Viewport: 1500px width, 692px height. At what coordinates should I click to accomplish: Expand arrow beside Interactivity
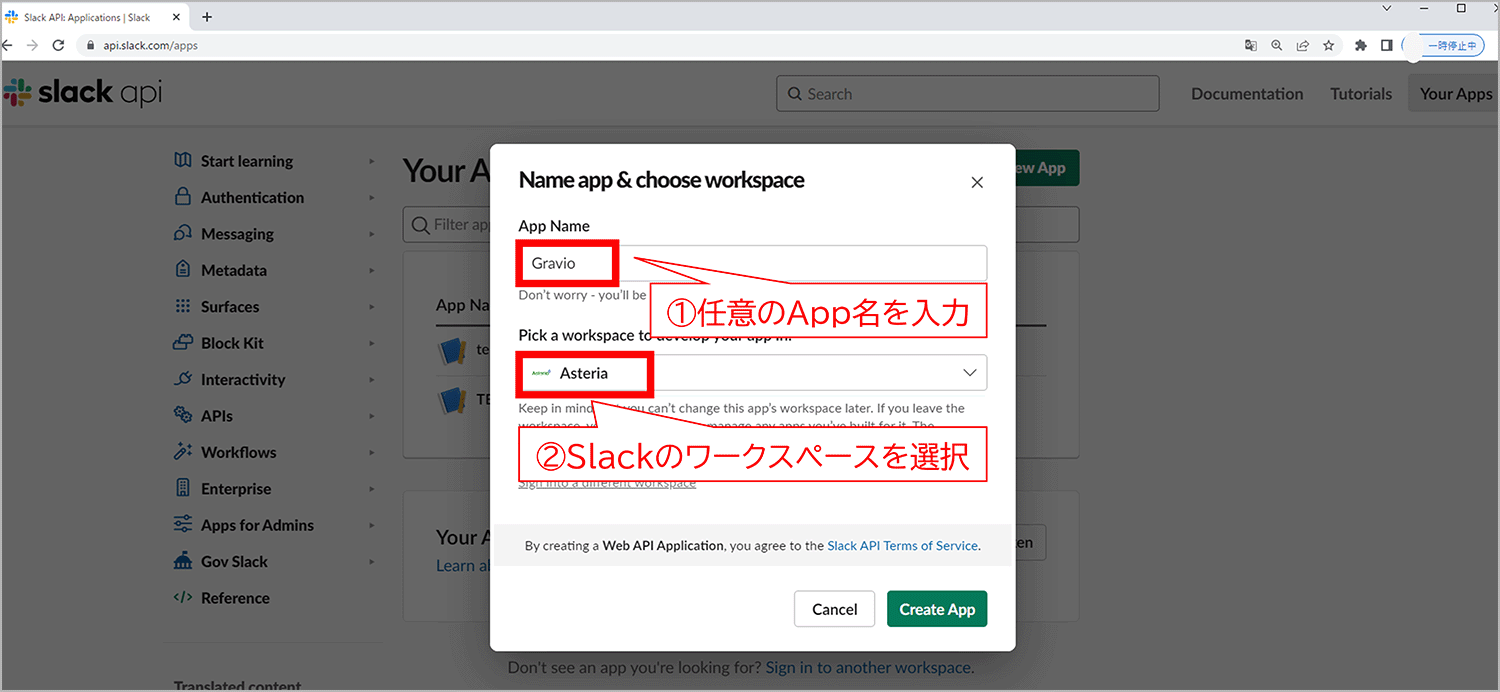(371, 380)
